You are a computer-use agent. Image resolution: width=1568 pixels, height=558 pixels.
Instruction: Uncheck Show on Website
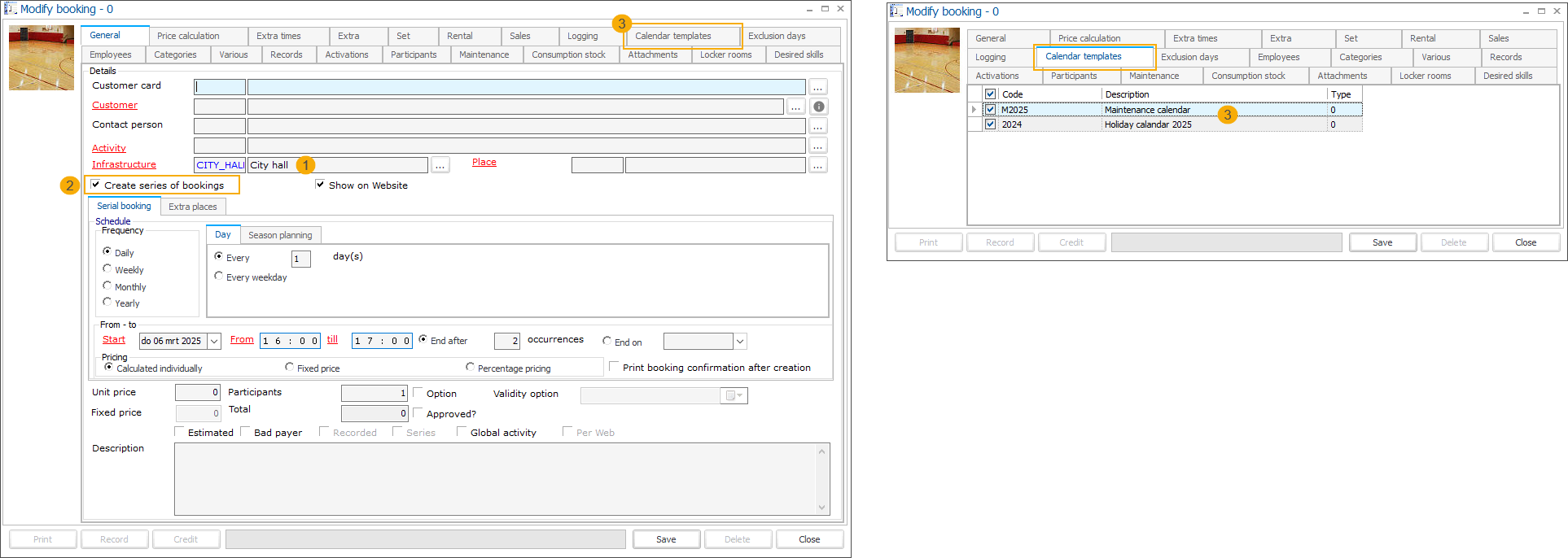[320, 185]
